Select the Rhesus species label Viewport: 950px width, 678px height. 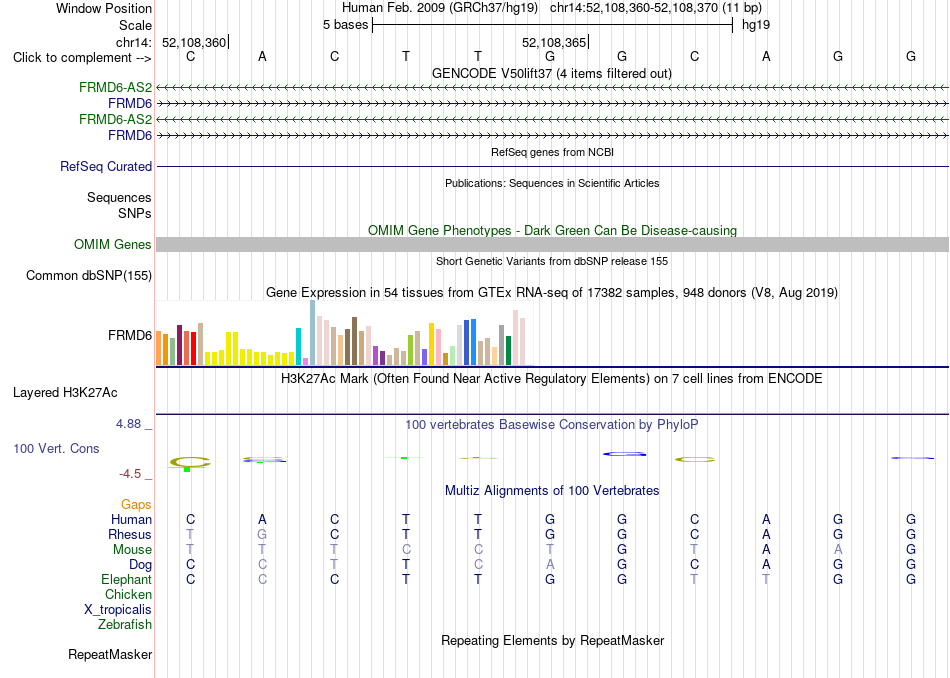tap(130, 534)
